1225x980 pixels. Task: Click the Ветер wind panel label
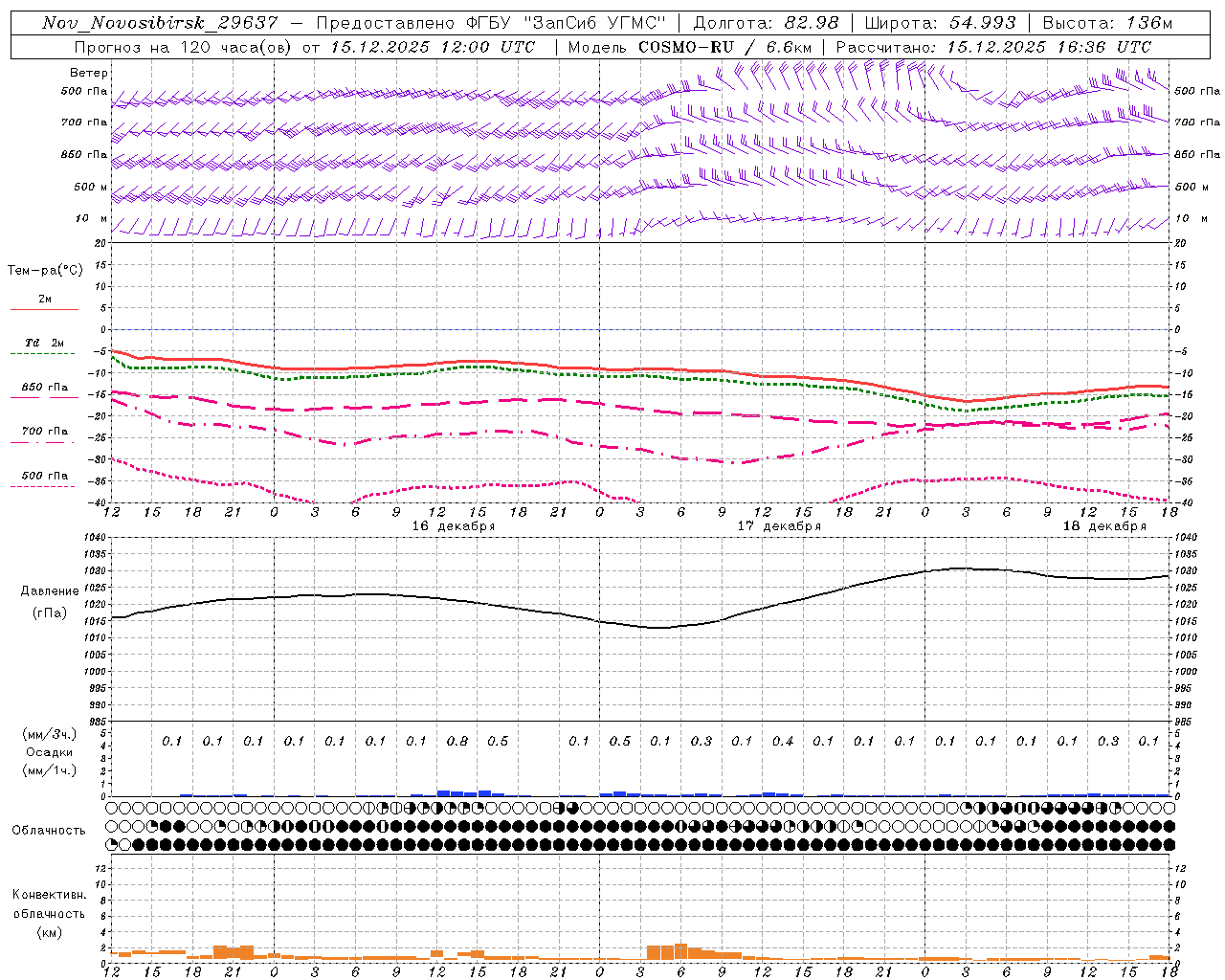pos(89,73)
